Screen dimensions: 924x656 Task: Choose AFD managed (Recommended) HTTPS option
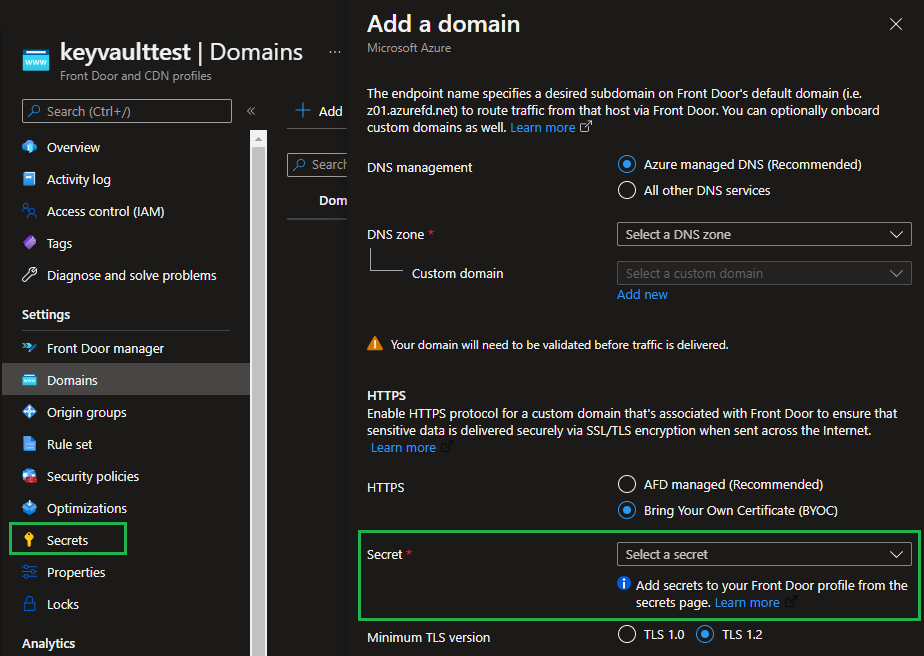click(x=626, y=484)
